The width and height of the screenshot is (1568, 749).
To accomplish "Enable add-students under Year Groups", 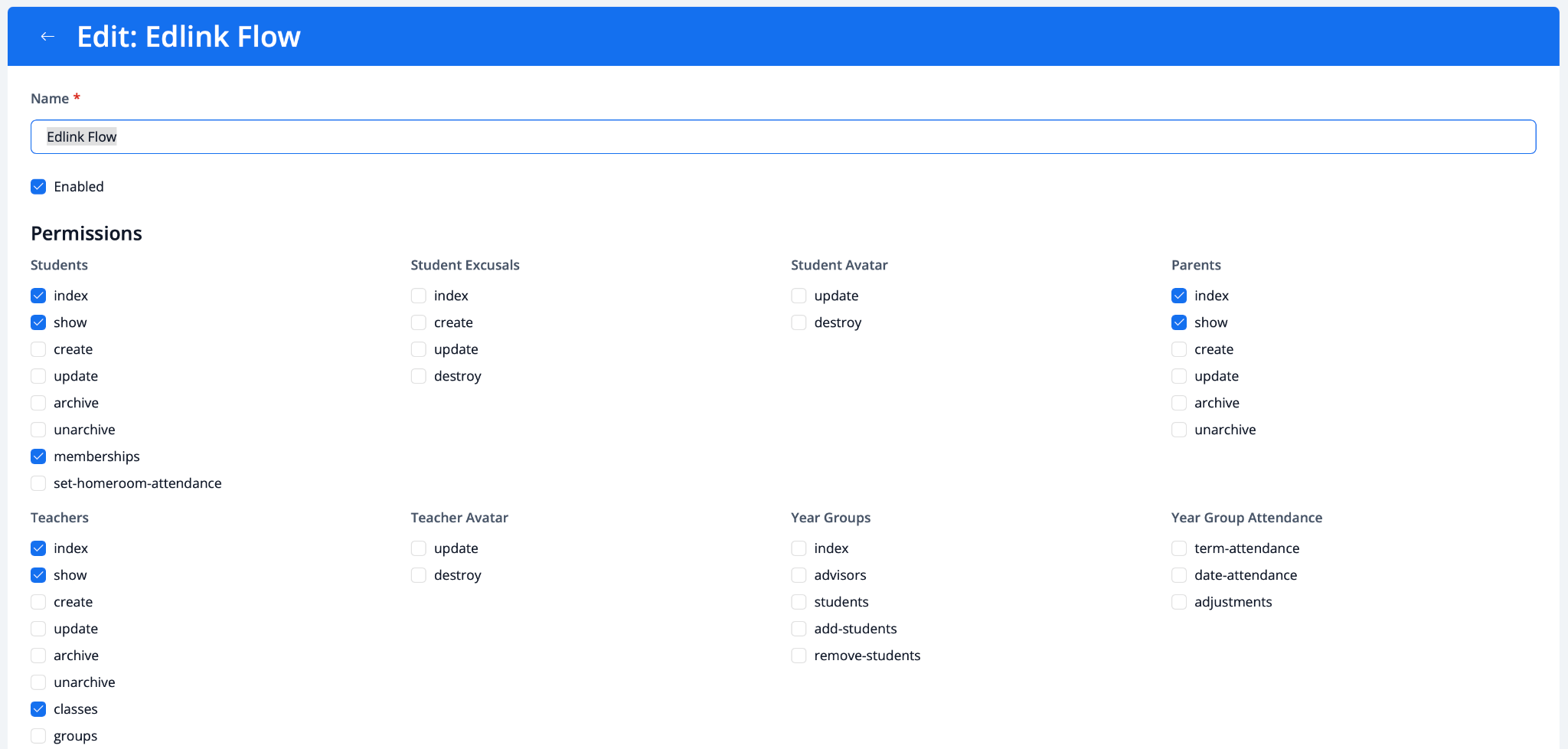I will click(x=799, y=628).
